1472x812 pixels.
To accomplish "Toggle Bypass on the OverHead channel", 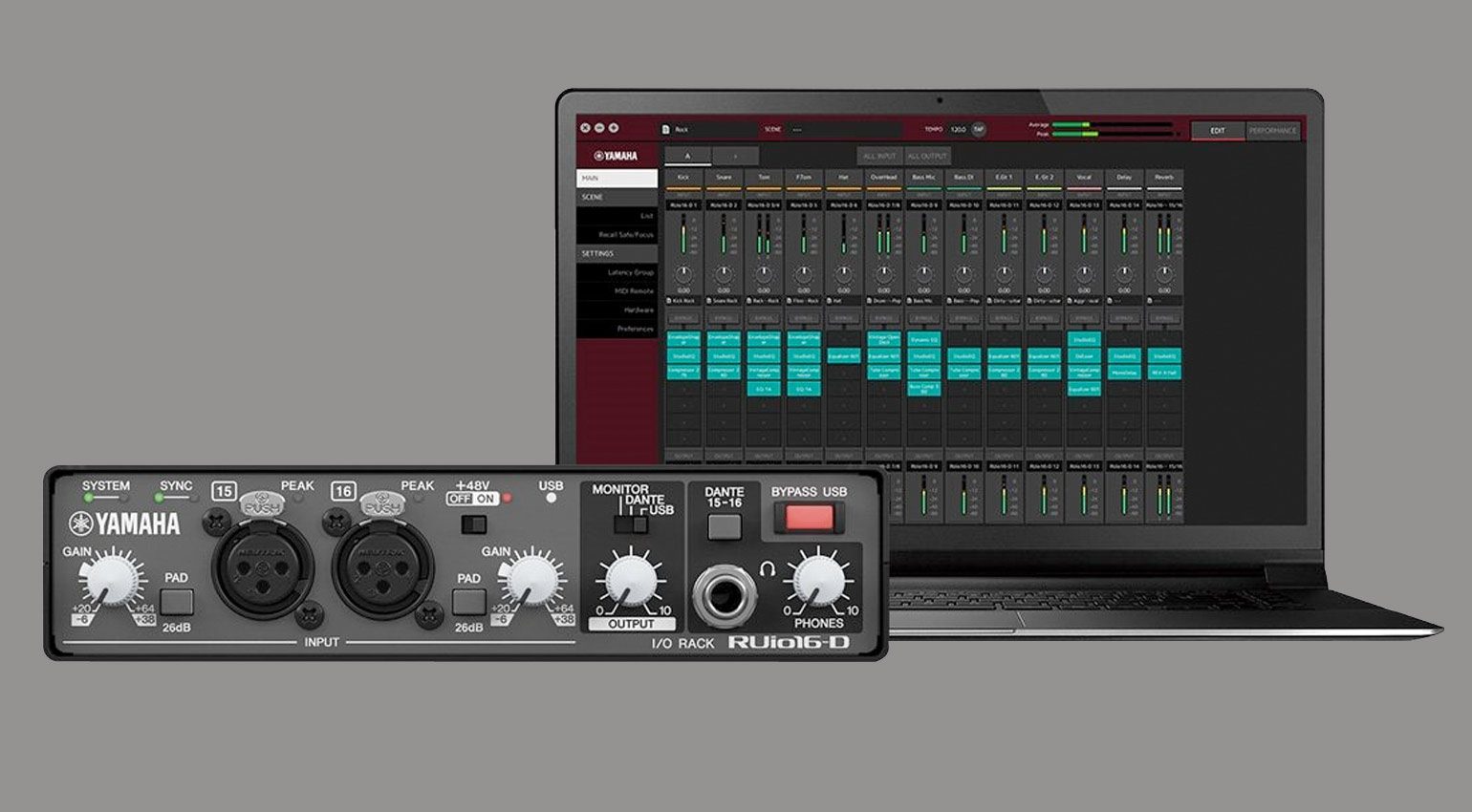I will tap(883, 318).
